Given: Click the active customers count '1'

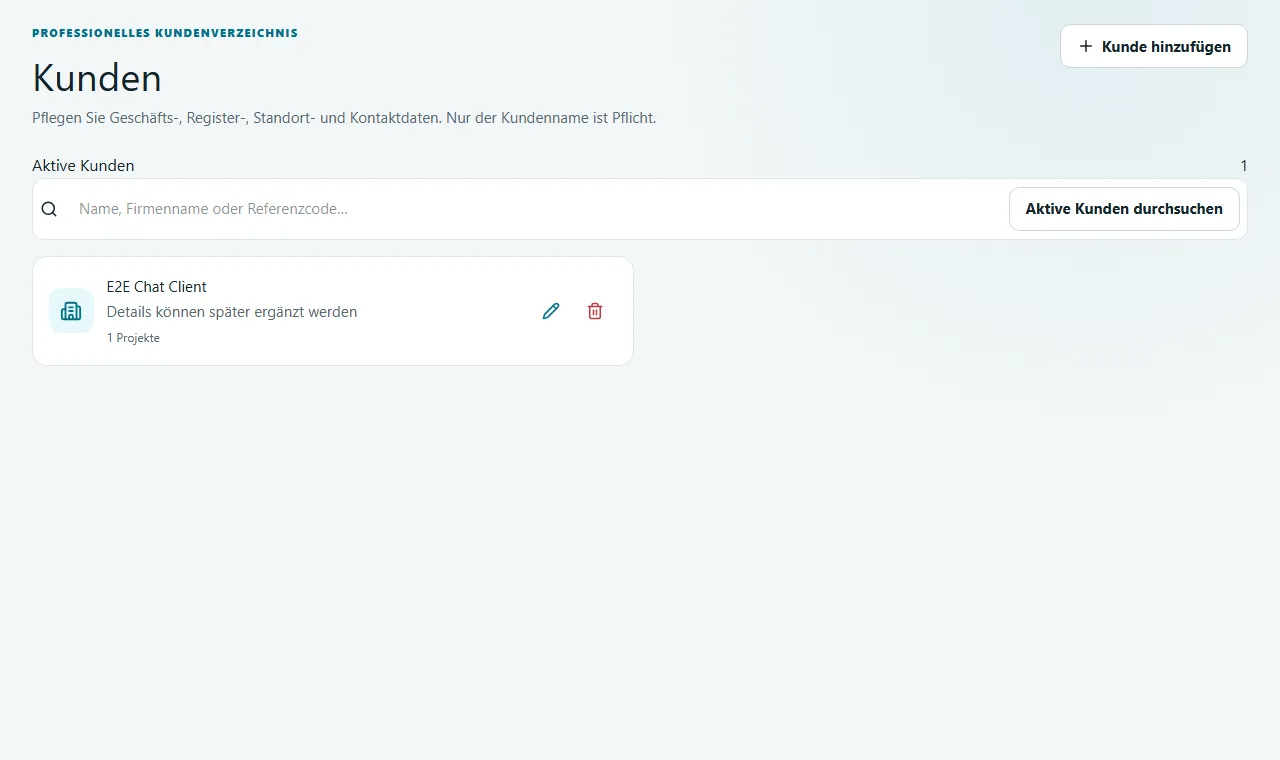Looking at the screenshot, I should coord(1244,166).
